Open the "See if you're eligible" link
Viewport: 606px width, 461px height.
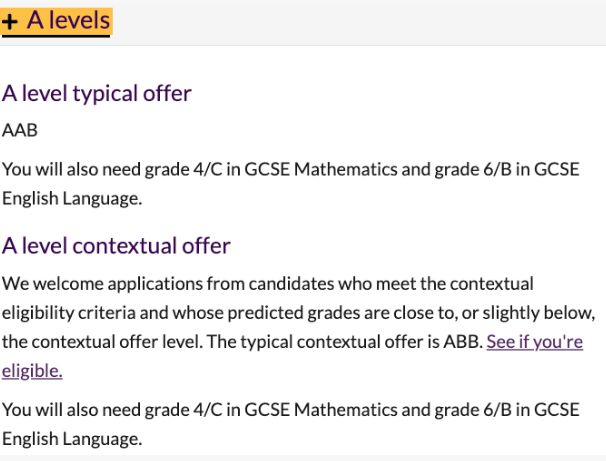coord(534,342)
